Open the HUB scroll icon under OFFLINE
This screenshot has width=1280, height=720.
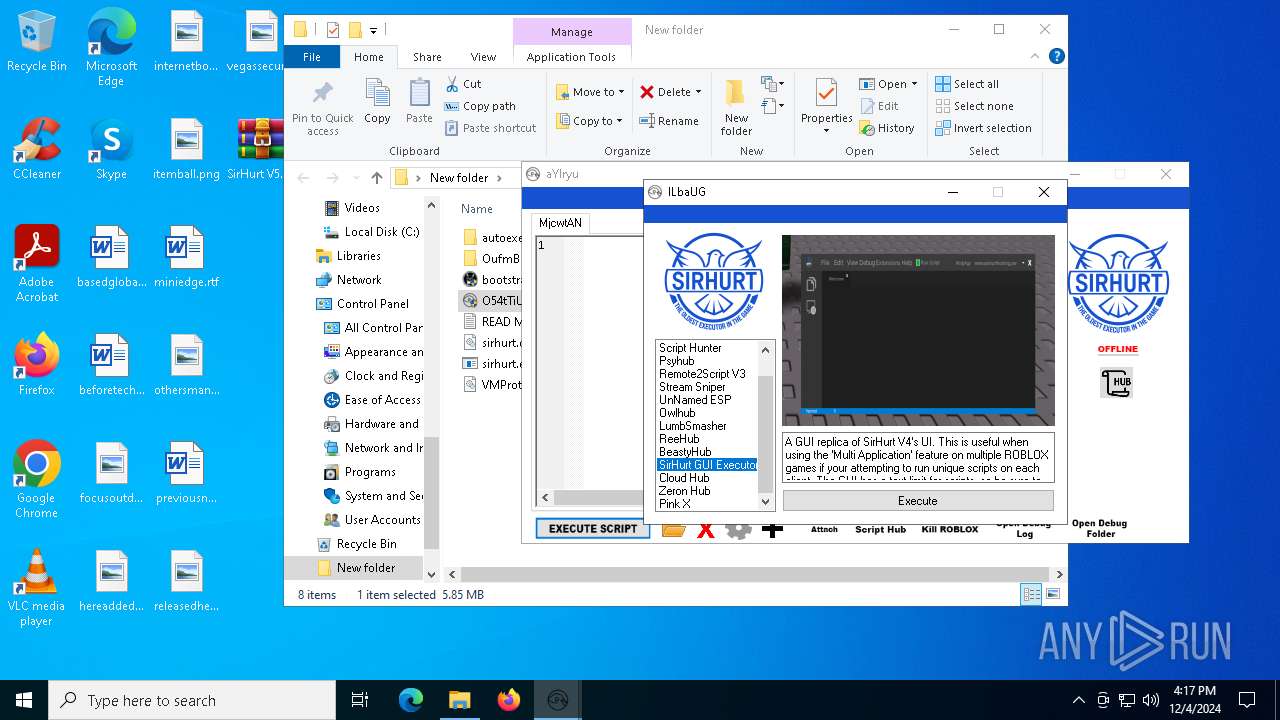tap(1116, 382)
